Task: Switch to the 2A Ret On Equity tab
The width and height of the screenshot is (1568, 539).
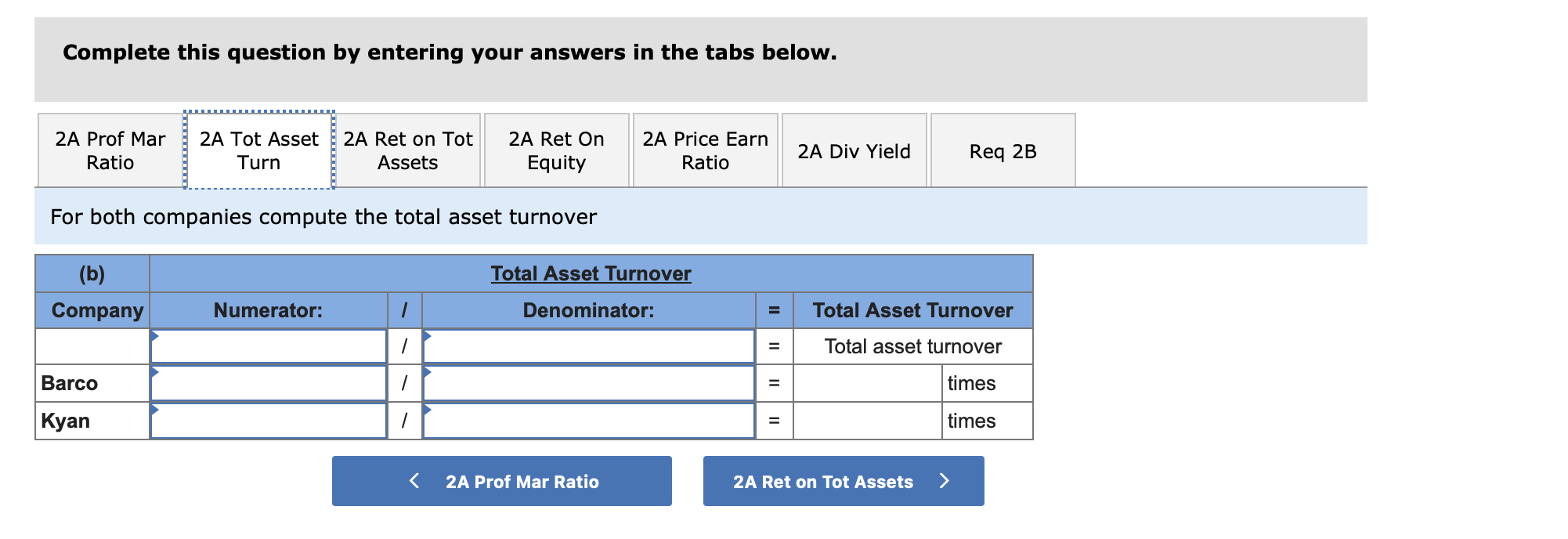Action: coord(556,150)
